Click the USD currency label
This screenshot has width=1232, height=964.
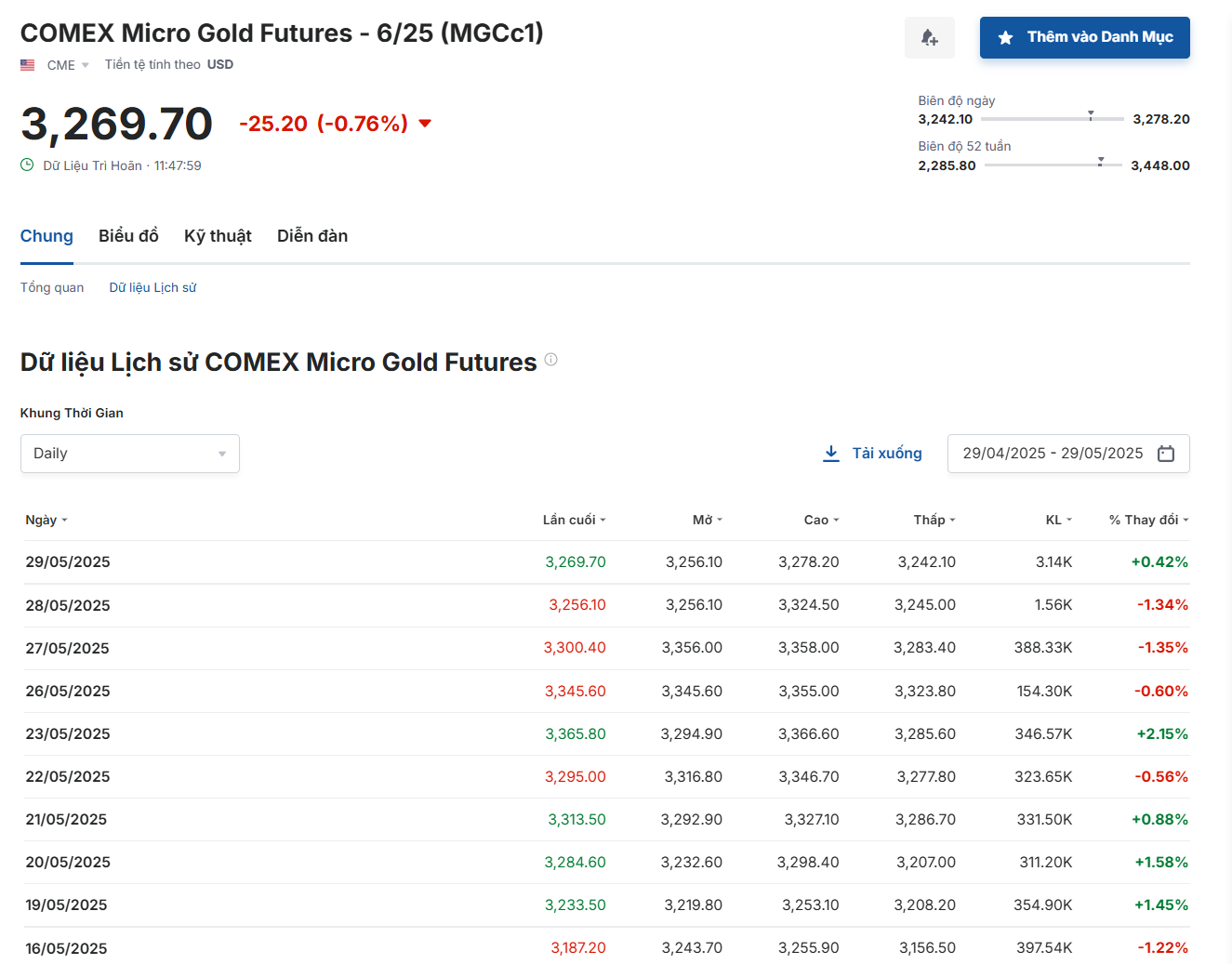220,65
